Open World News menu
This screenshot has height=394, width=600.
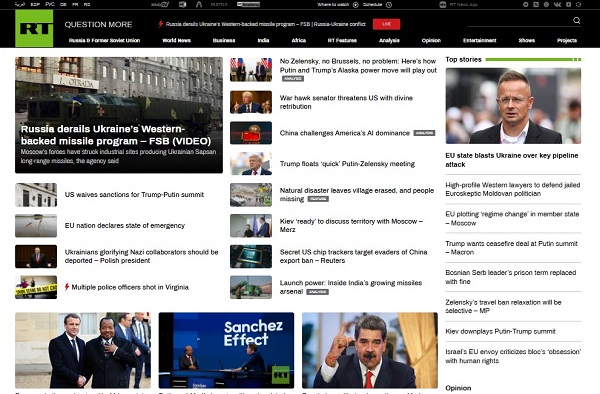176,40
